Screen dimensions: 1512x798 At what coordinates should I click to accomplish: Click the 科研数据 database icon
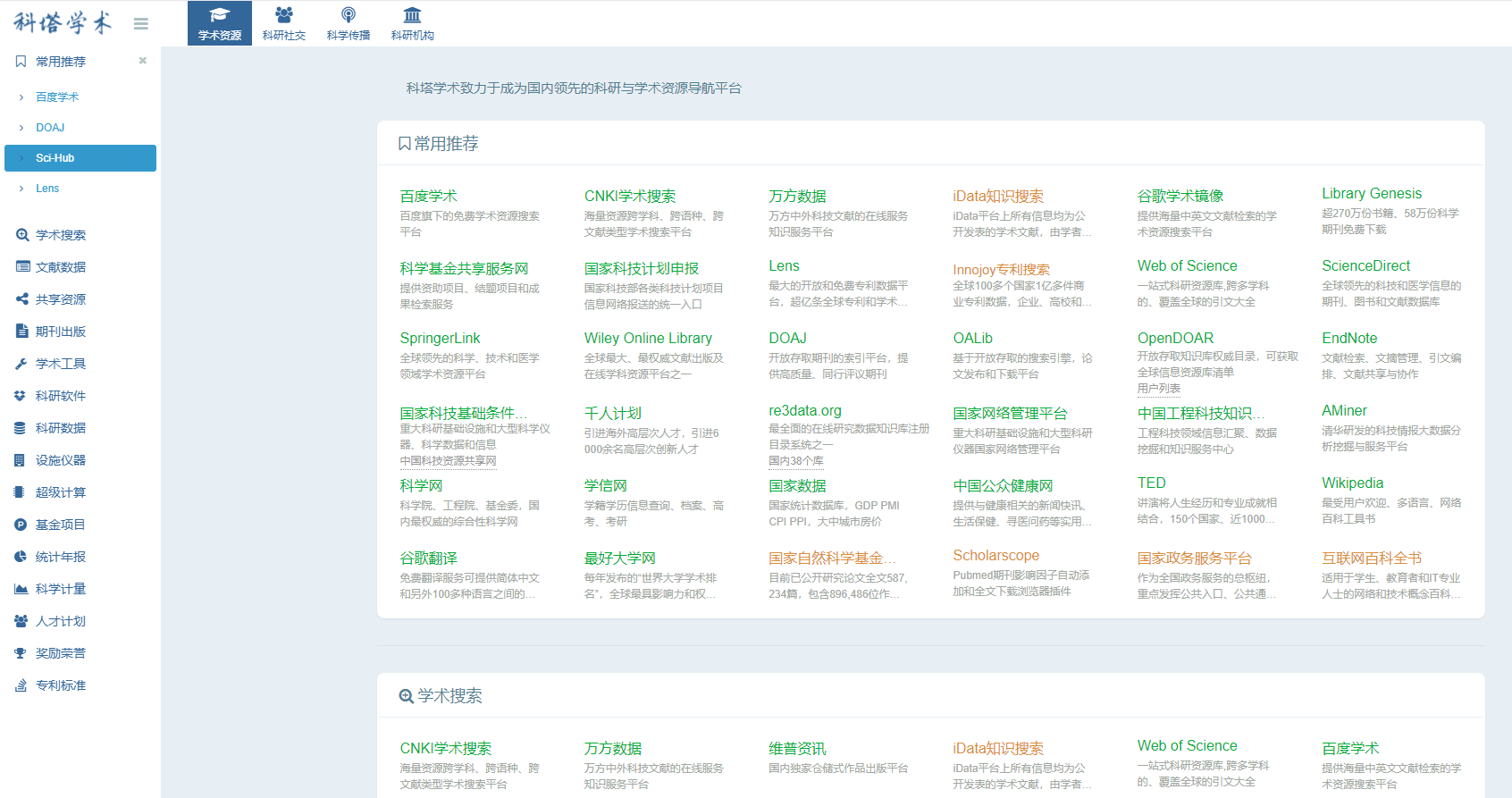point(20,428)
